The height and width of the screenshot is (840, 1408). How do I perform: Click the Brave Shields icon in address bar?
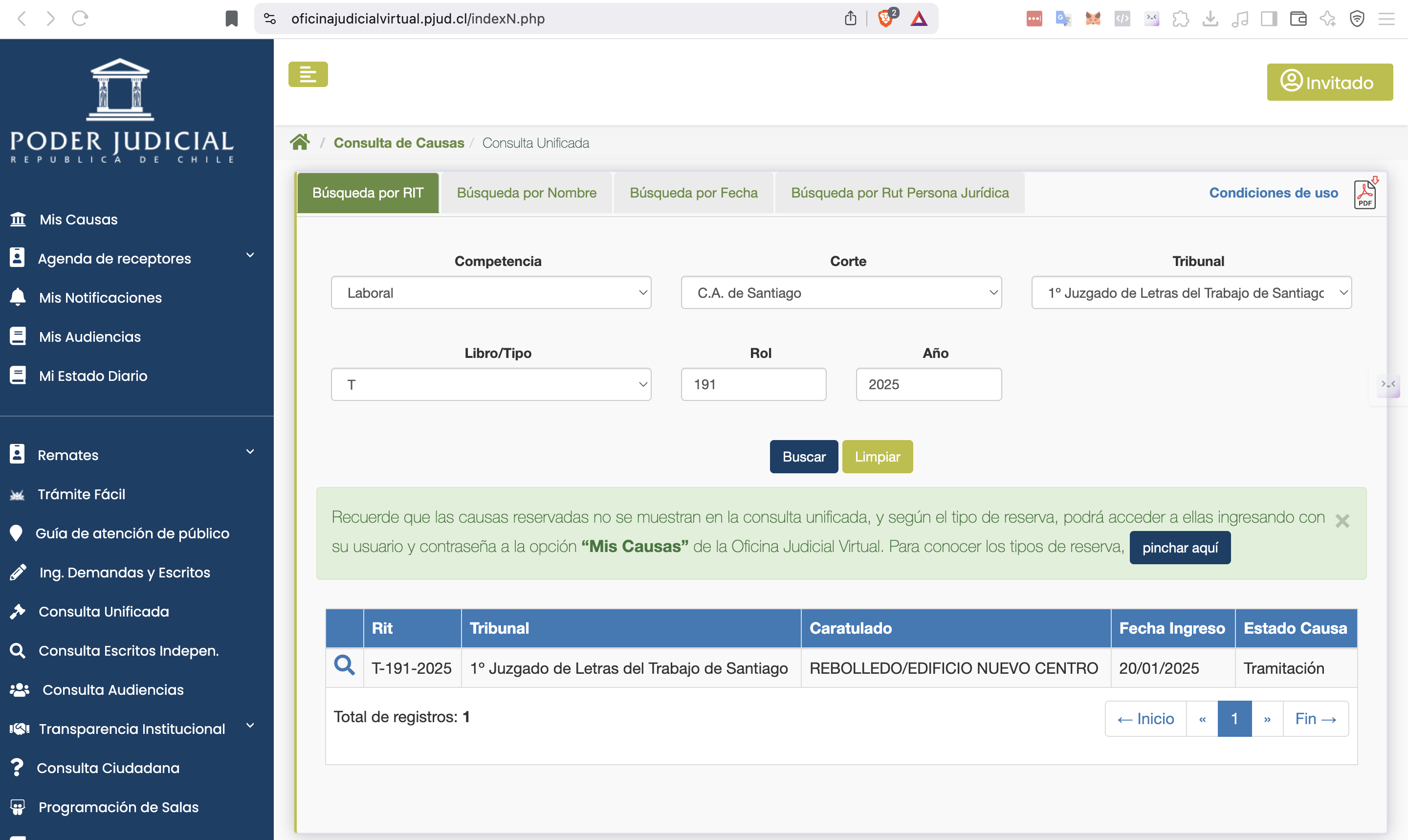(886, 19)
